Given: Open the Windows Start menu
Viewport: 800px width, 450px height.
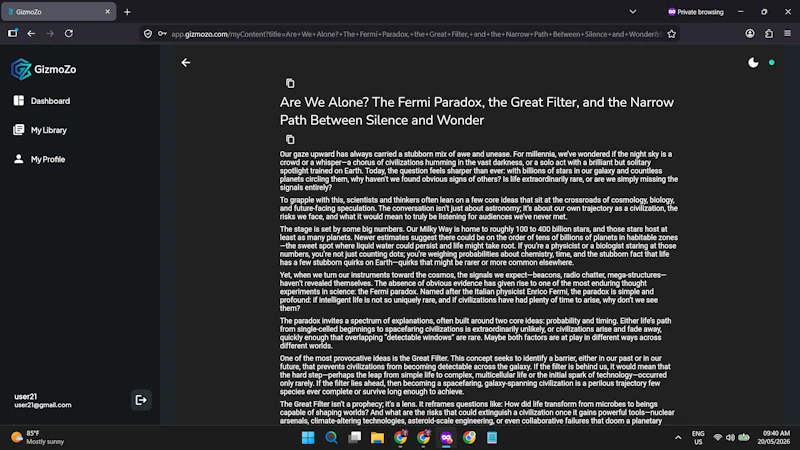Looking at the screenshot, I should click(308, 438).
